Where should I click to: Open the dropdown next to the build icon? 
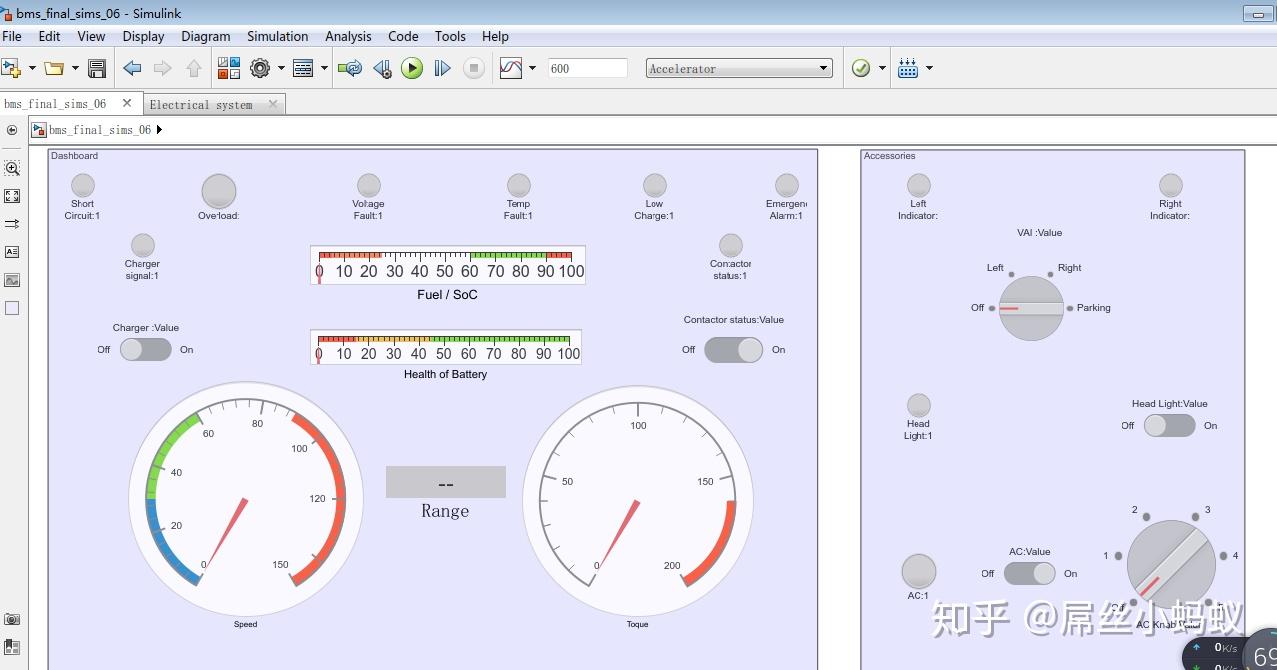click(x=928, y=67)
